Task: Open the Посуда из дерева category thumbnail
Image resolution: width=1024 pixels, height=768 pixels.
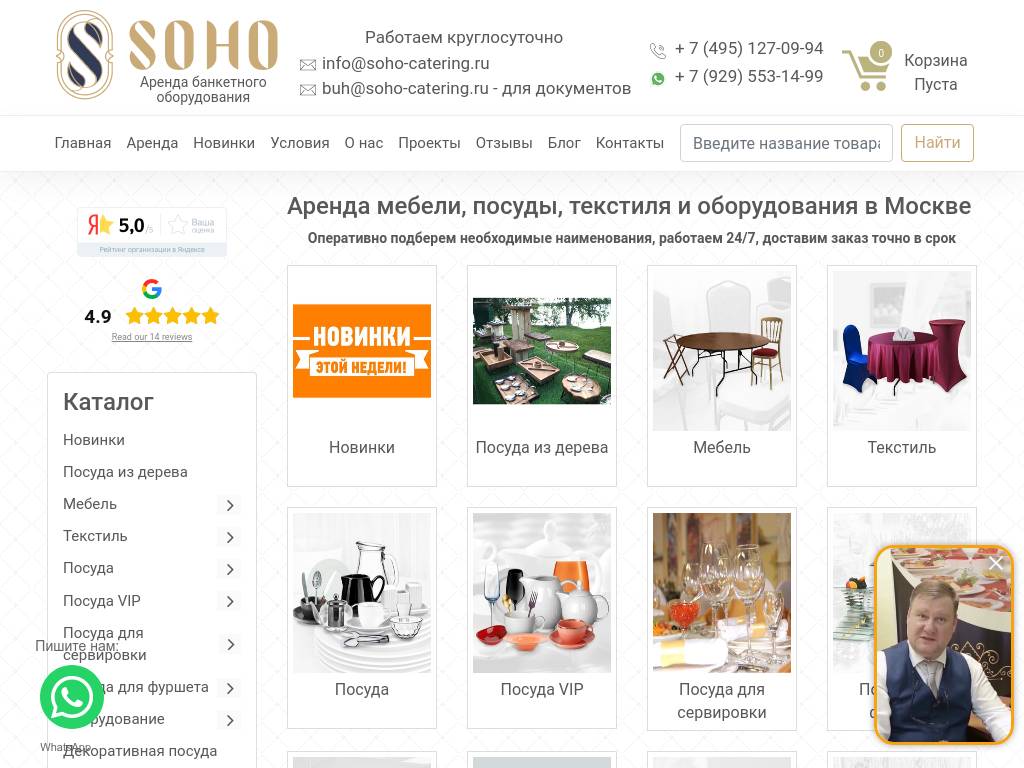Action: pos(542,351)
